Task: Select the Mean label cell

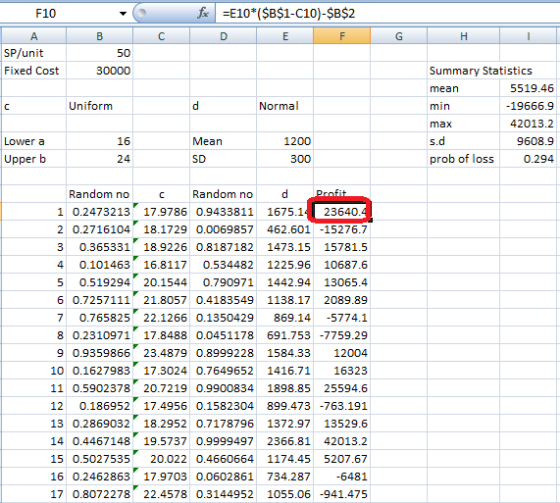Action: tap(223, 141)
